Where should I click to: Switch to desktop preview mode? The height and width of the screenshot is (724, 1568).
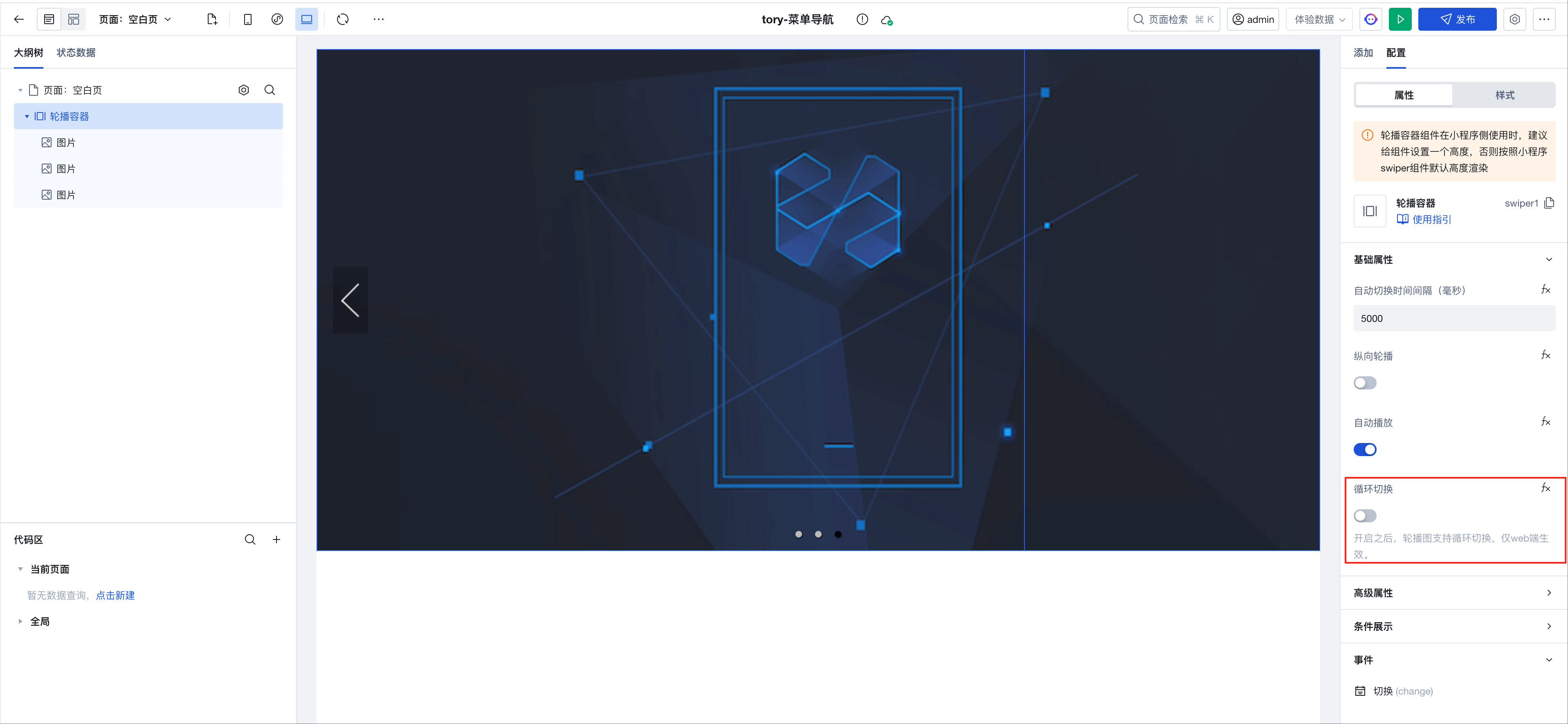click(307, 20)
